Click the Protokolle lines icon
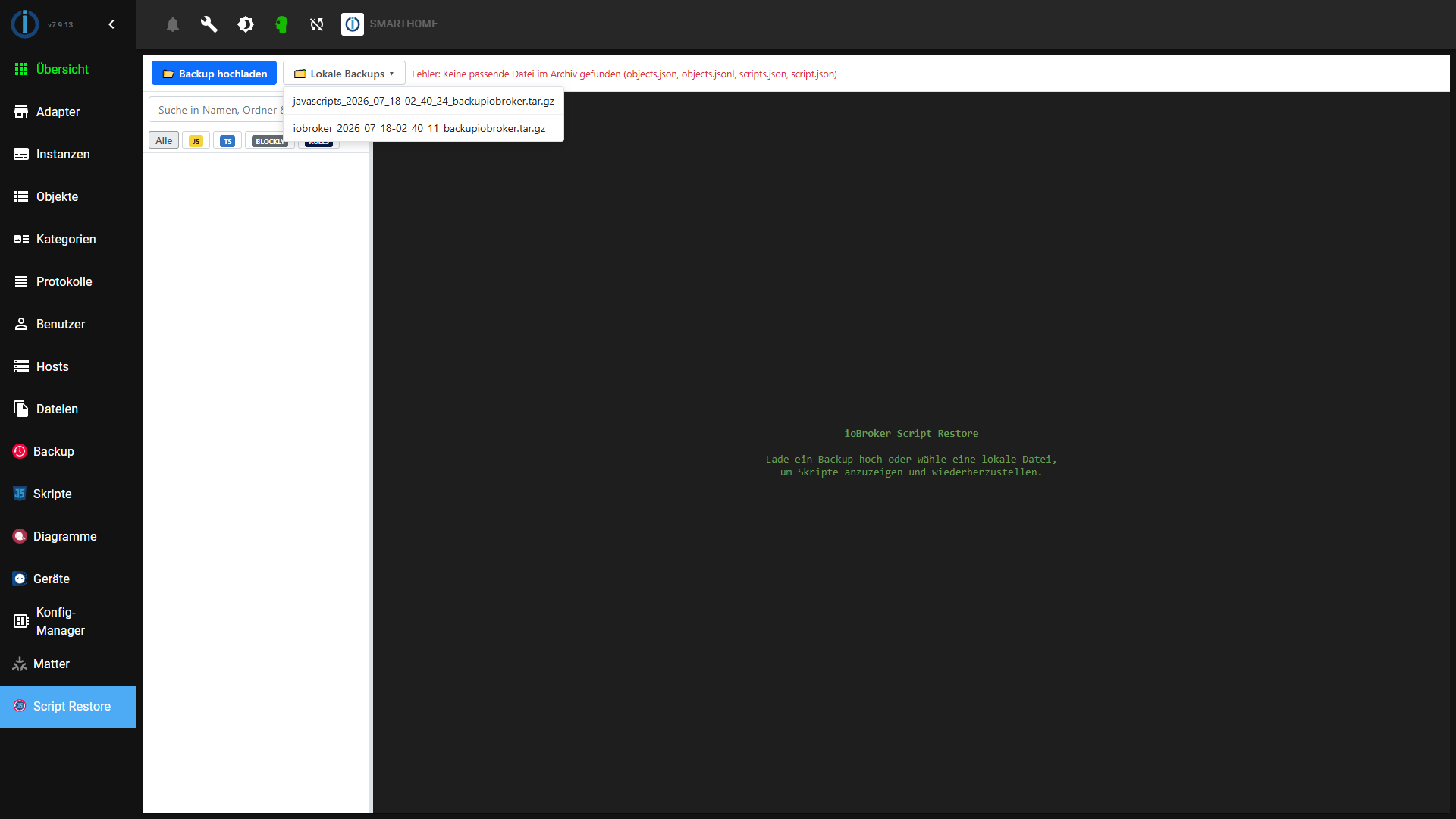1456x819 pixels. point(21,281)
